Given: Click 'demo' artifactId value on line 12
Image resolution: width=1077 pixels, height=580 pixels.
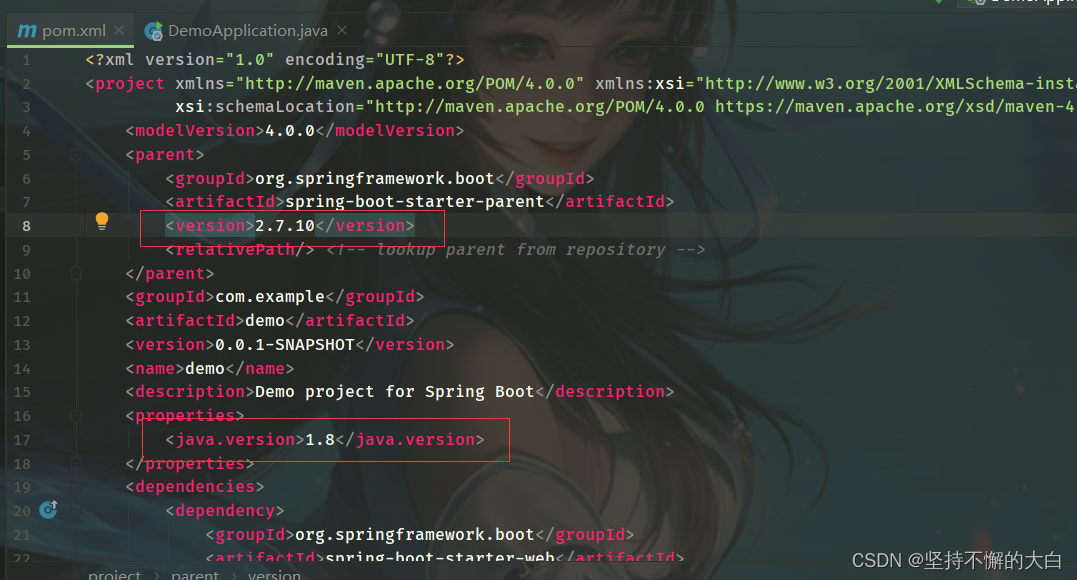Looking at the screenshot, I should tap(264, 321).
